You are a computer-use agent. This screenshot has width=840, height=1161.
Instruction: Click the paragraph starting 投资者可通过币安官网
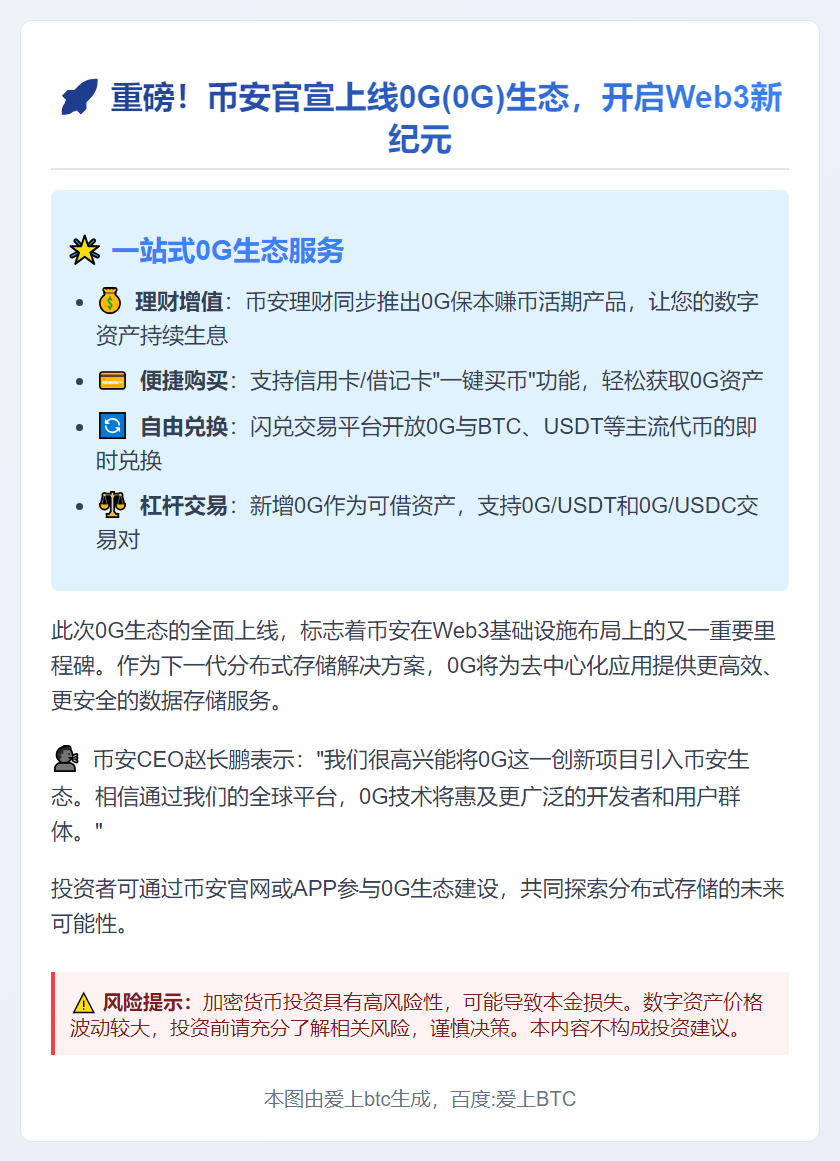(x=419, y=906)
